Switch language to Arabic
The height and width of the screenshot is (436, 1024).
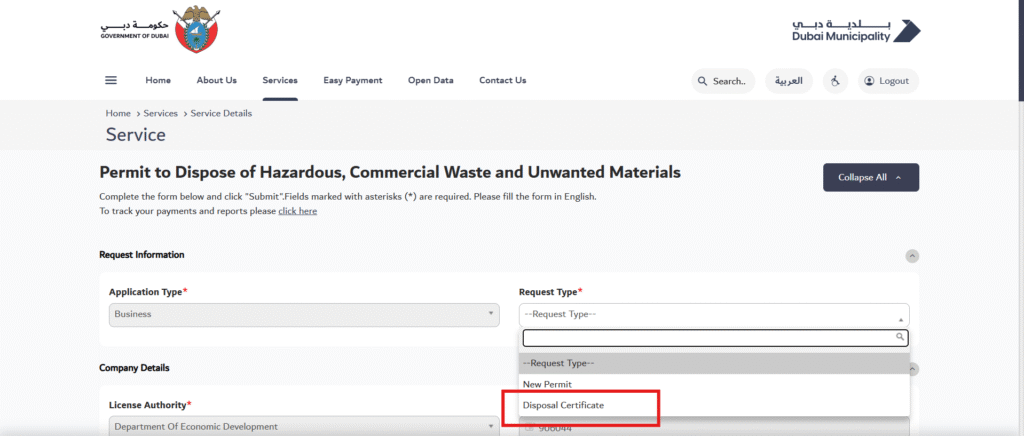788,81
